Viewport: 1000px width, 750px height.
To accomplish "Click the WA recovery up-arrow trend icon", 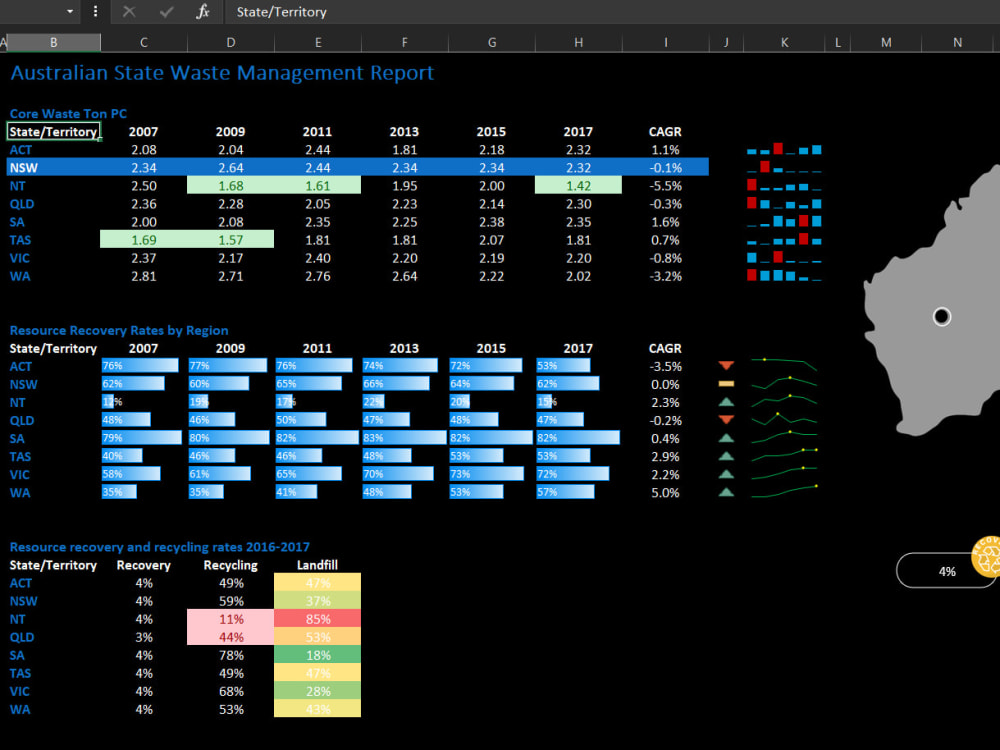I will click(x=726, y=492).
